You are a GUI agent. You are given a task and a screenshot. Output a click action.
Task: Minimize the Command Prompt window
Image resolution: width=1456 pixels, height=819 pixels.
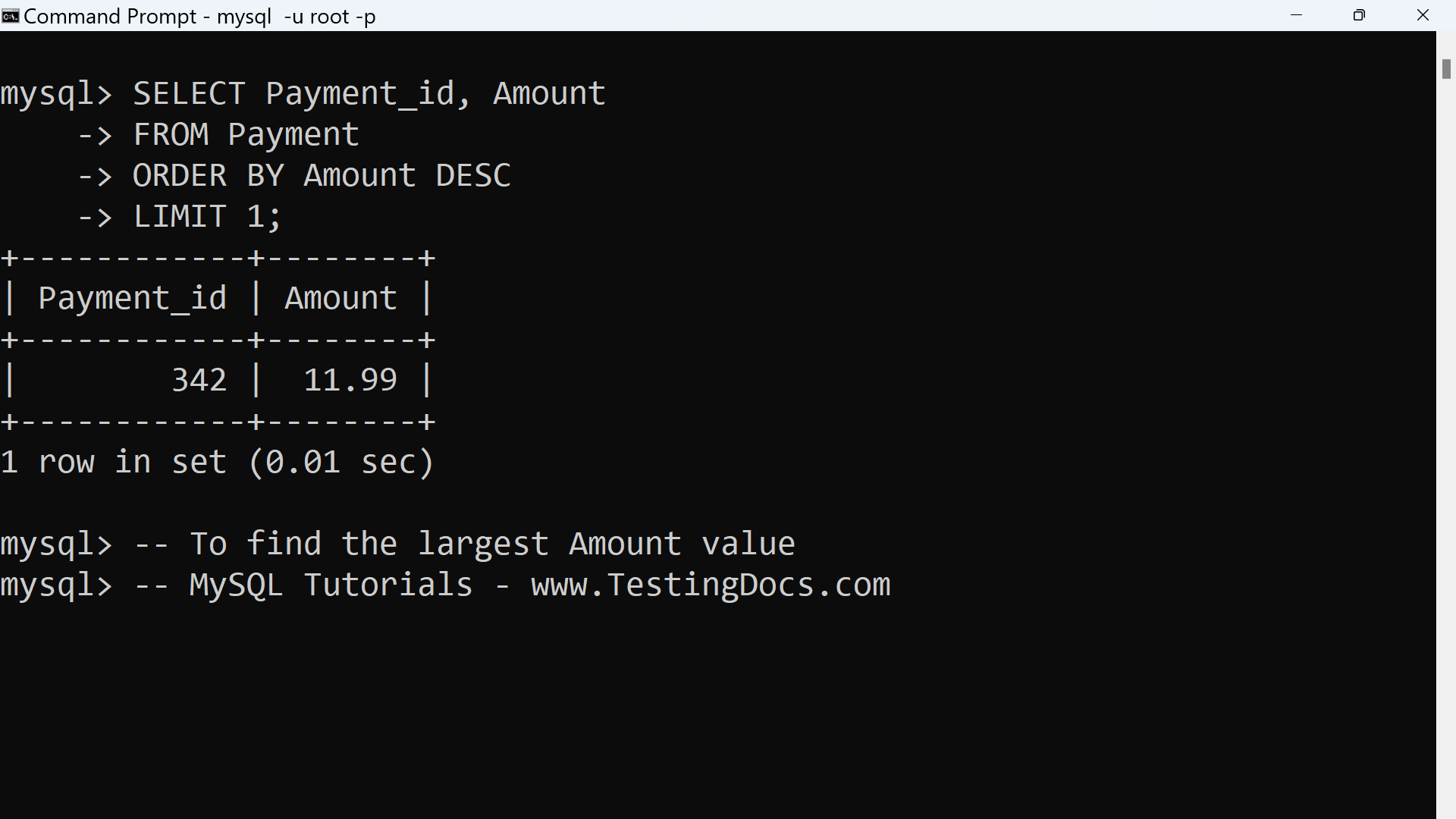click(x=1296, y=15)
